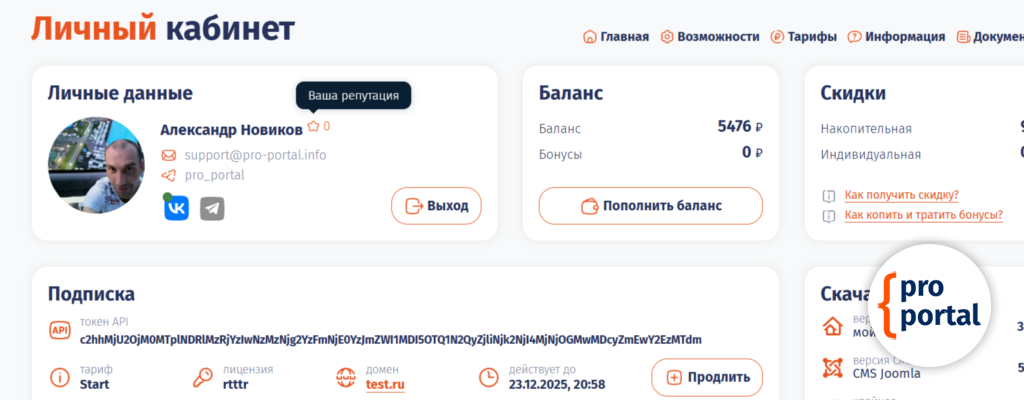Click the reputation star icon

[313, 127]
